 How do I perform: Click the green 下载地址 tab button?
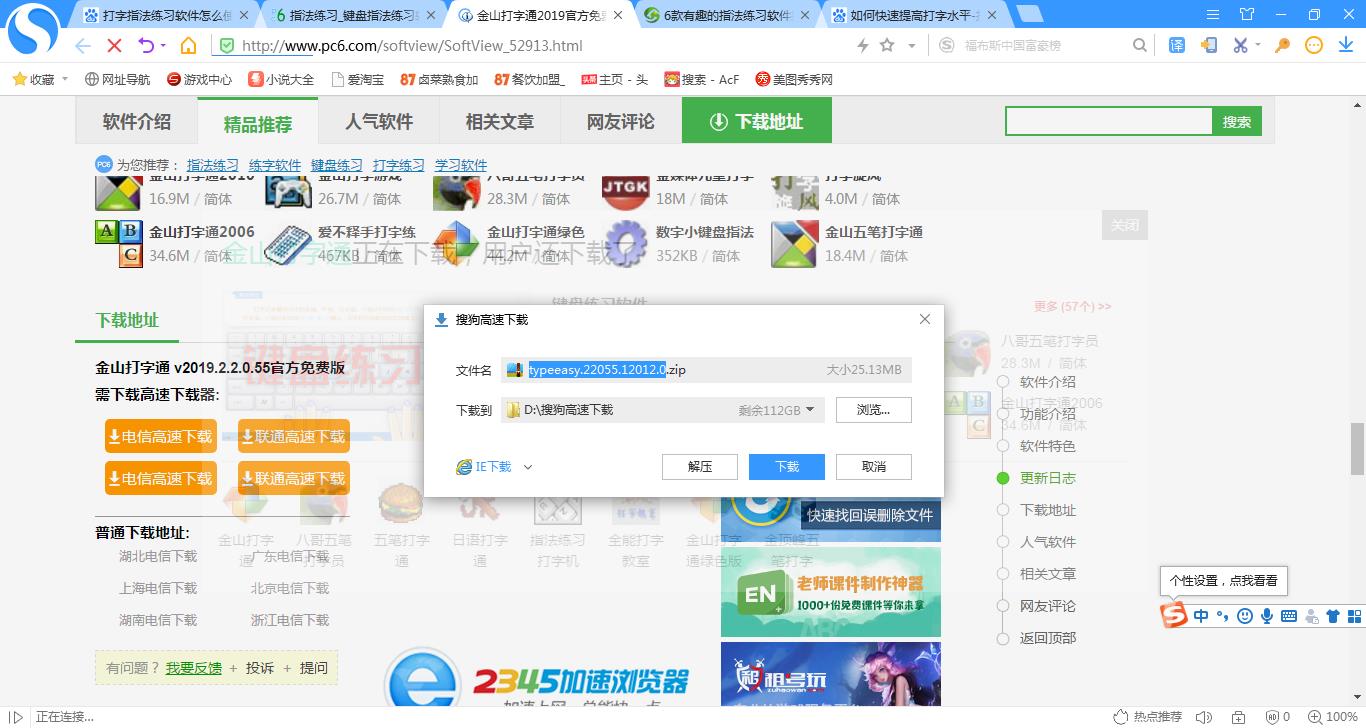pos(757,122)
